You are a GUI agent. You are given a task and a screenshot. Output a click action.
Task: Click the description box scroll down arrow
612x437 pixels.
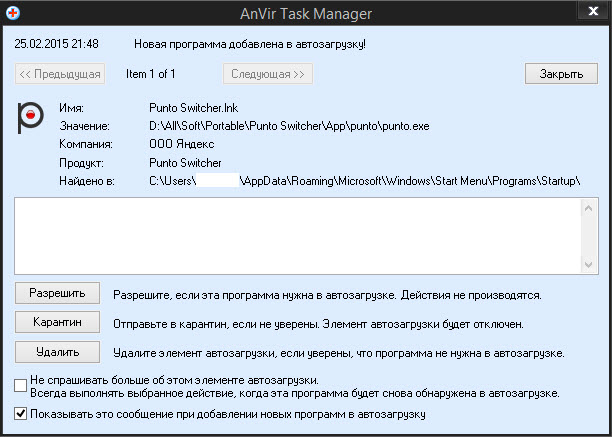[x=588, y=262]
